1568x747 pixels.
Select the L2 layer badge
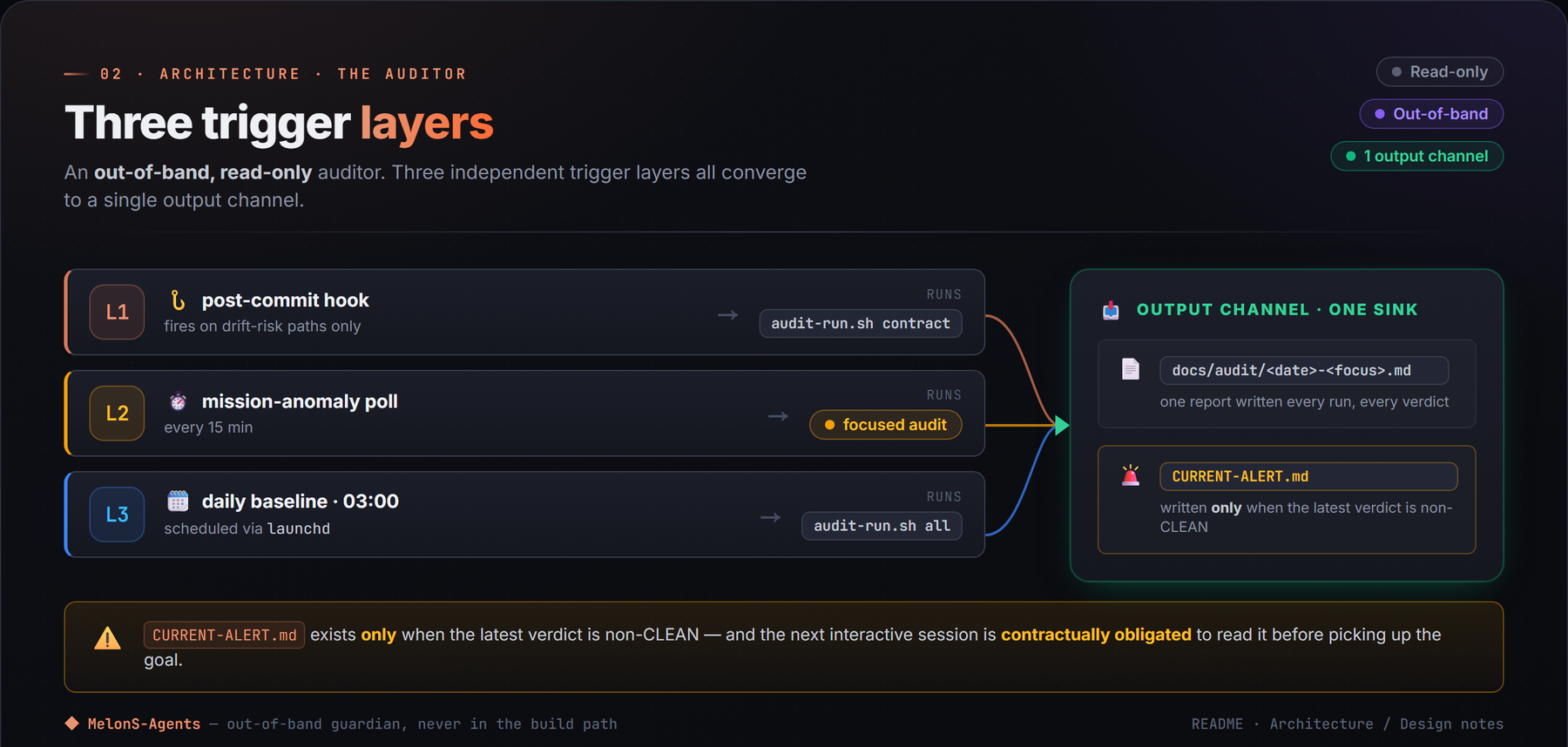pyautogui.click(x=117, y=413)
